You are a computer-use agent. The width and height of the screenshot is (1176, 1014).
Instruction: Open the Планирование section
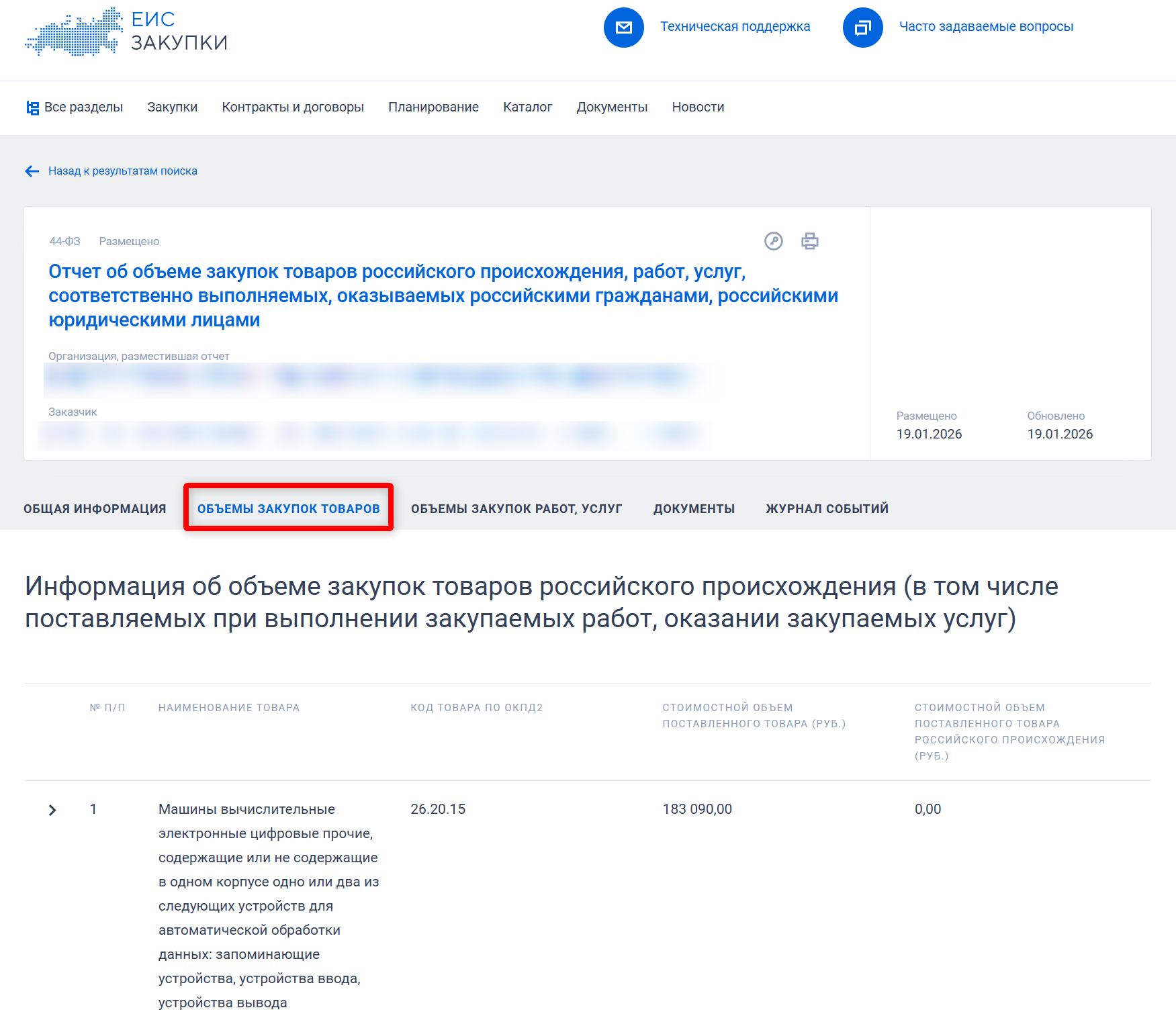point(433,106)
